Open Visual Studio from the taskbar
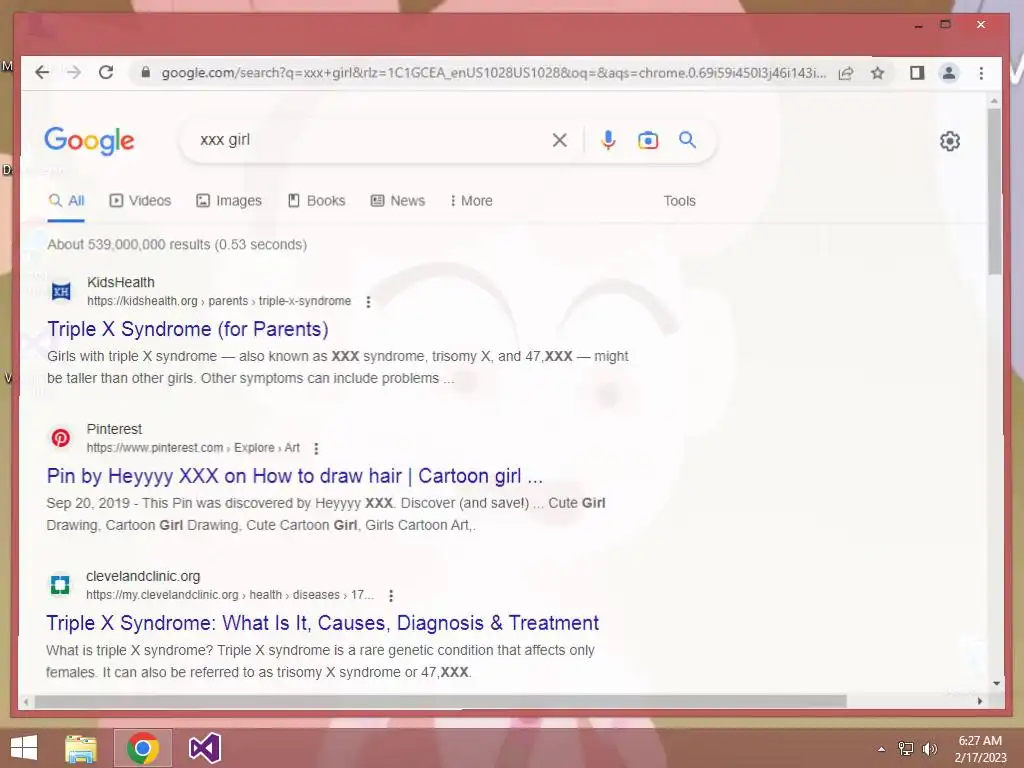Screen dimensions: 1024x768 205,748
